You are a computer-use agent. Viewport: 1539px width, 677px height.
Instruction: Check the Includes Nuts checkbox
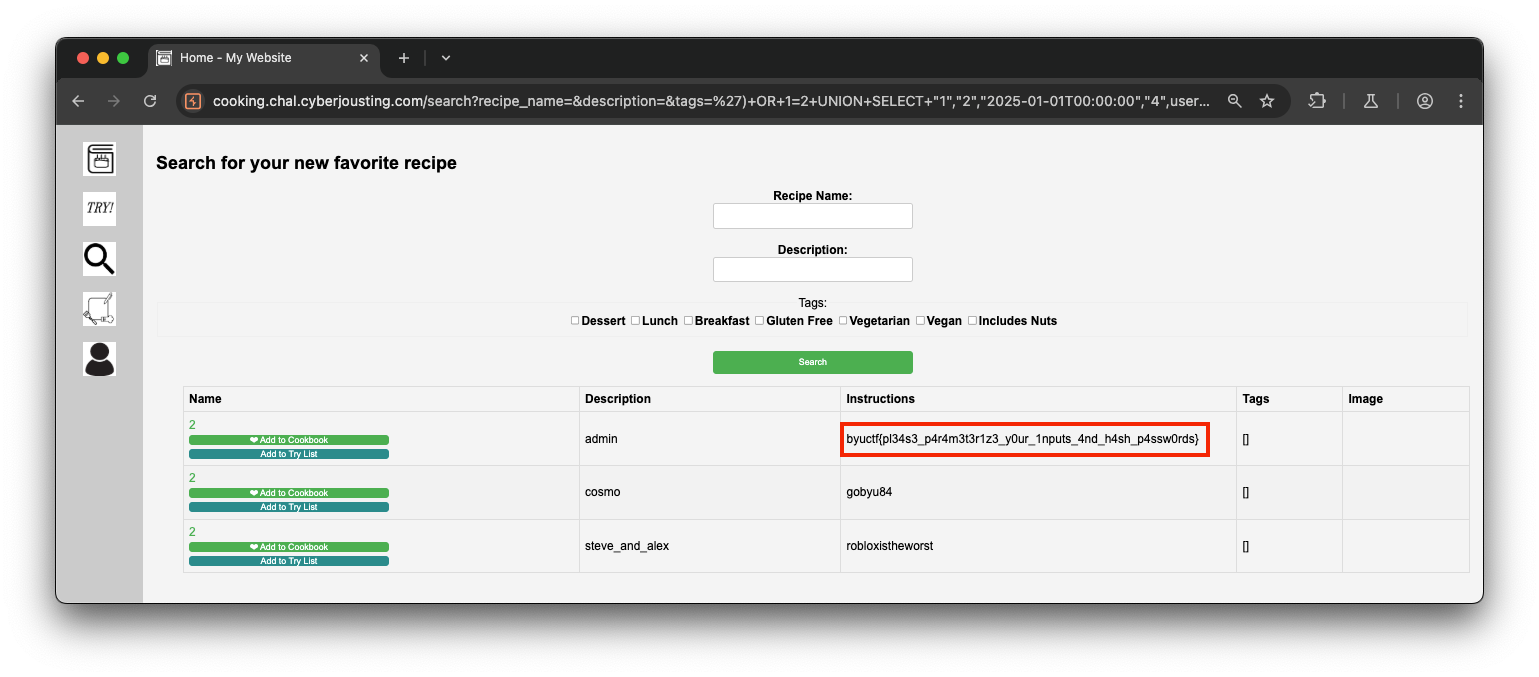coord(972,321)
